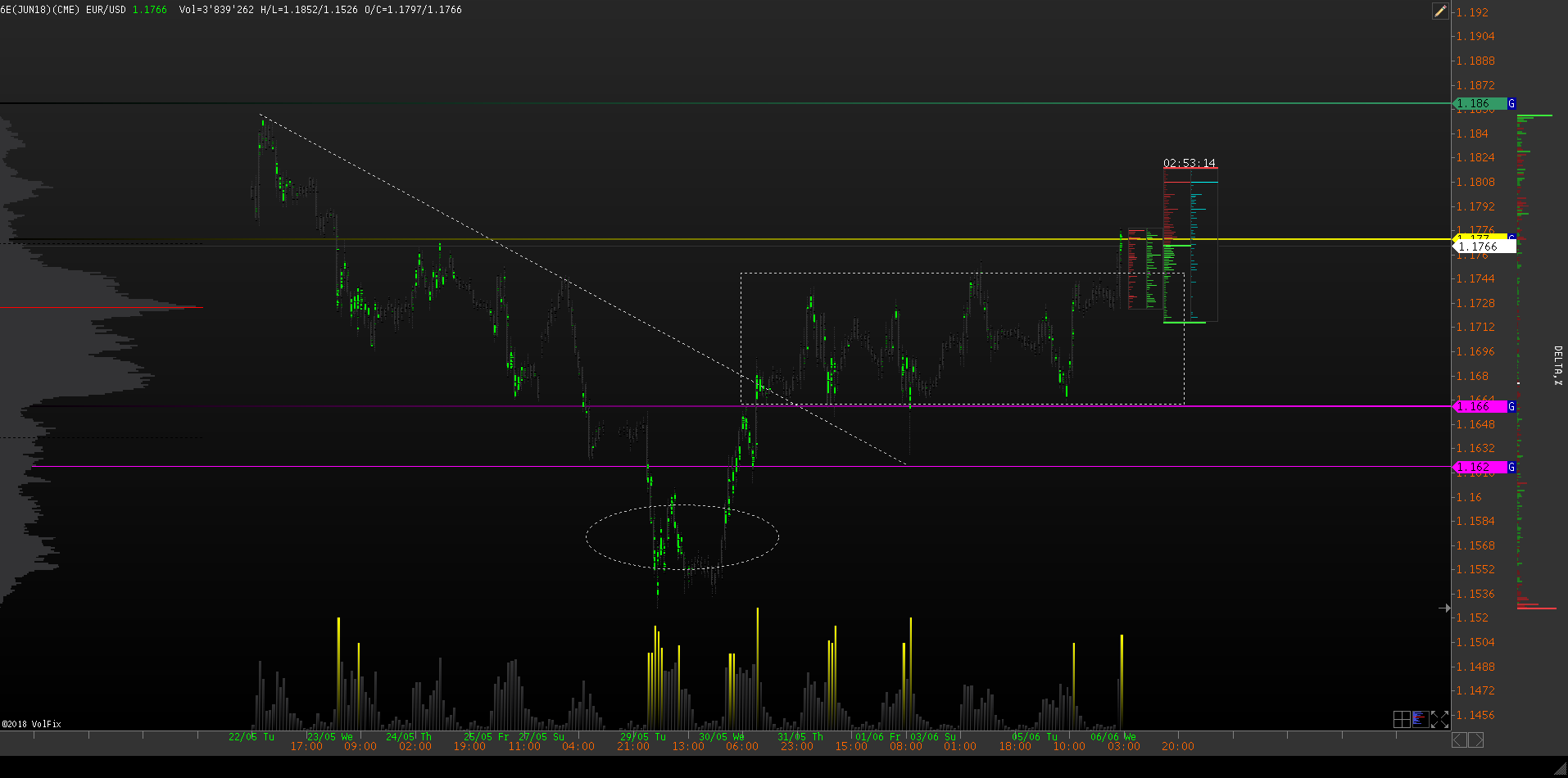Toggle the G badge on 1.186 level
Viewport: 1568px width, 778px height.
pos(1511,104)
